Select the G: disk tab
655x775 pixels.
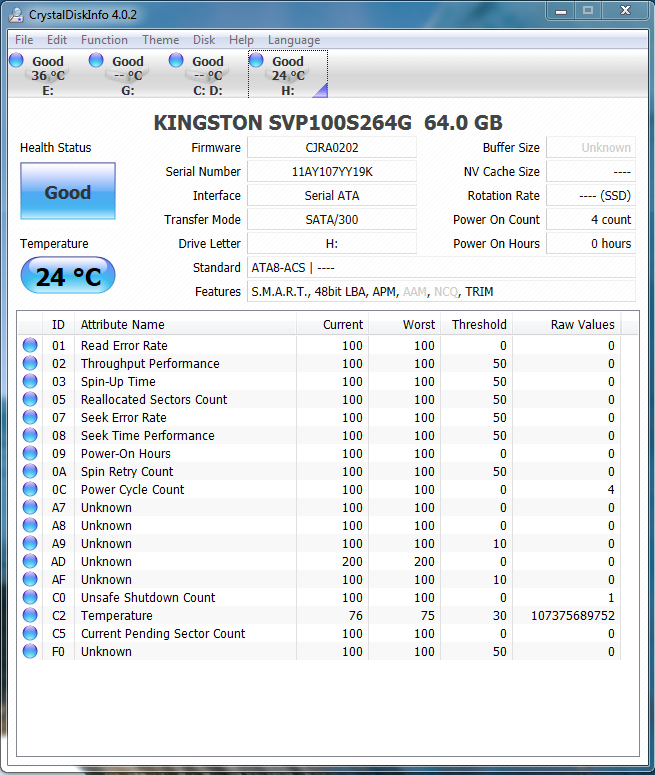coord(128,75)
